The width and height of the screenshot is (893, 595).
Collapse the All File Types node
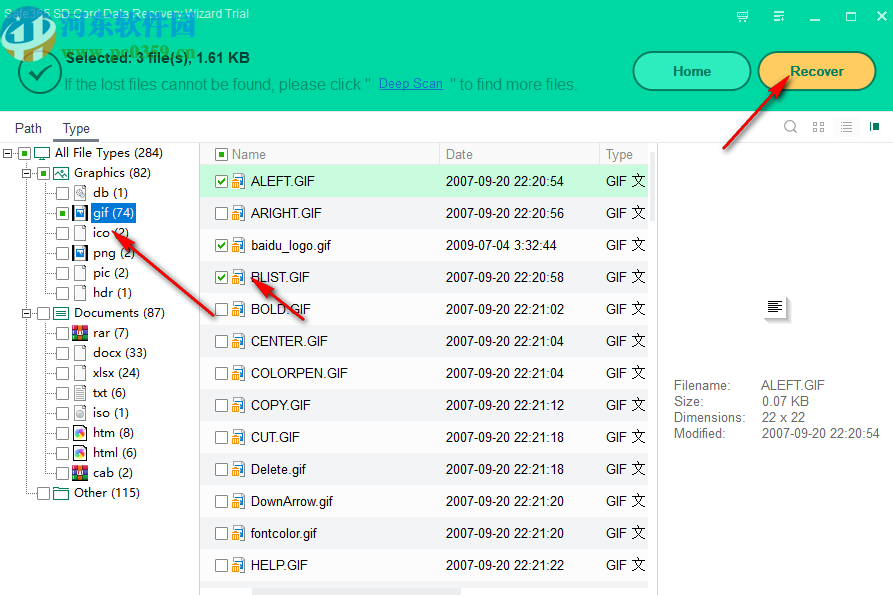click(8, 152)
